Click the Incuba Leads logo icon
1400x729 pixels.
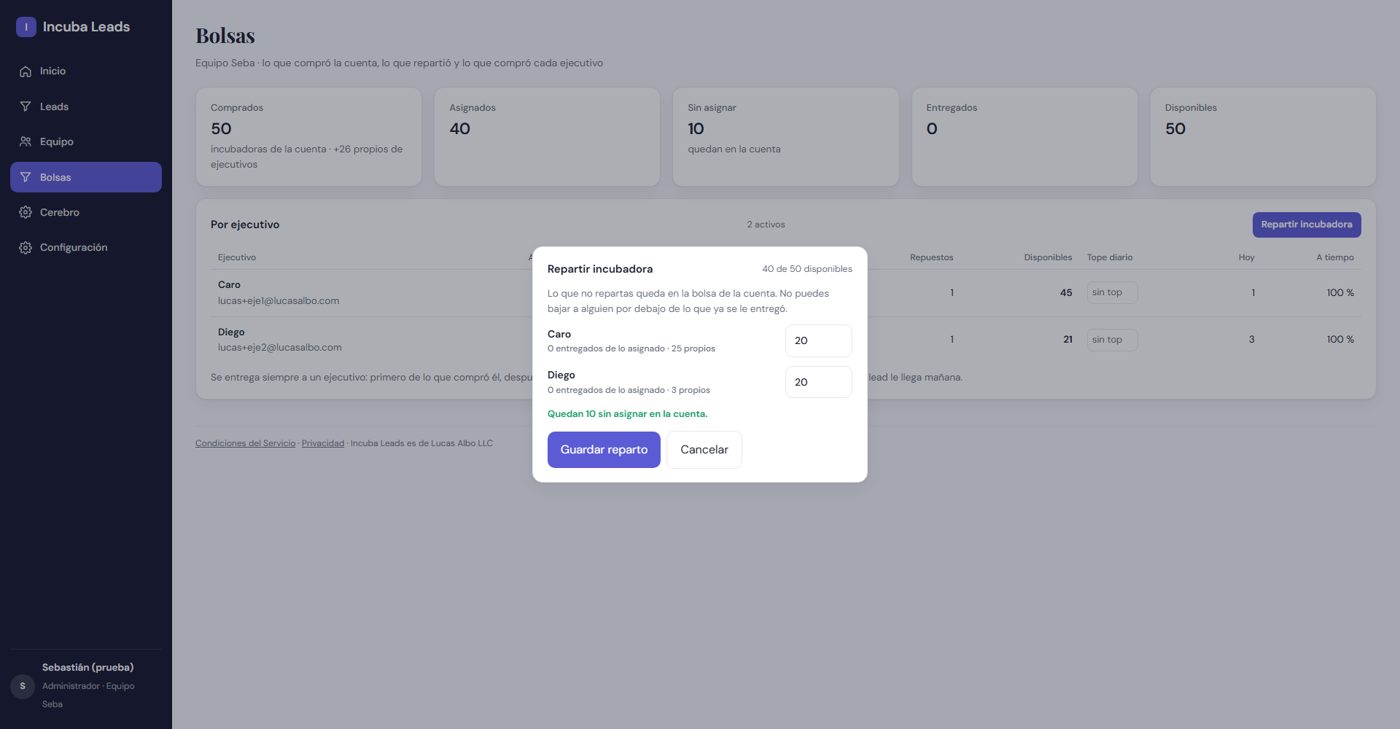[x=26, y=27]
